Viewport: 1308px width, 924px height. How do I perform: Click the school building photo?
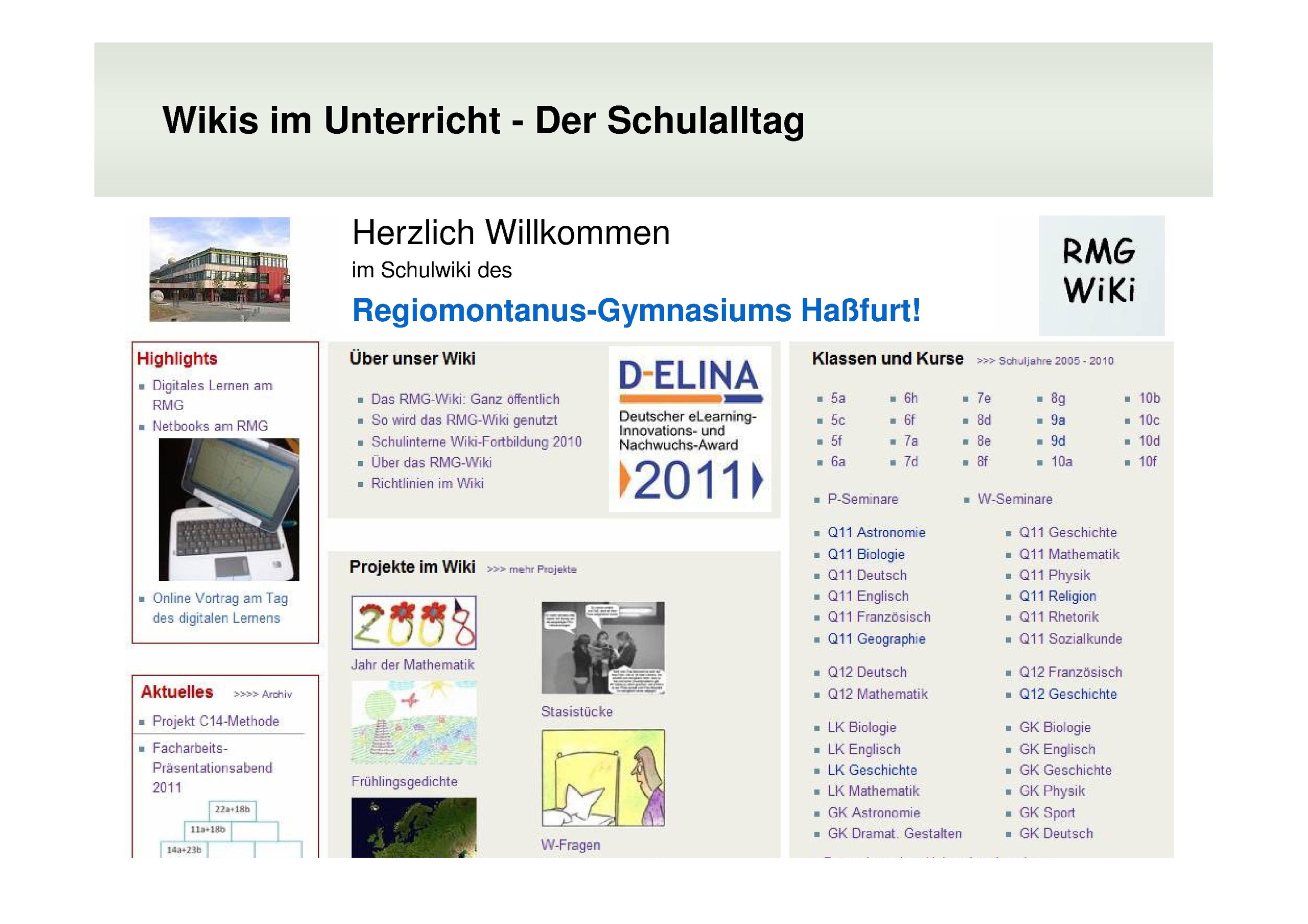(219, 270)
